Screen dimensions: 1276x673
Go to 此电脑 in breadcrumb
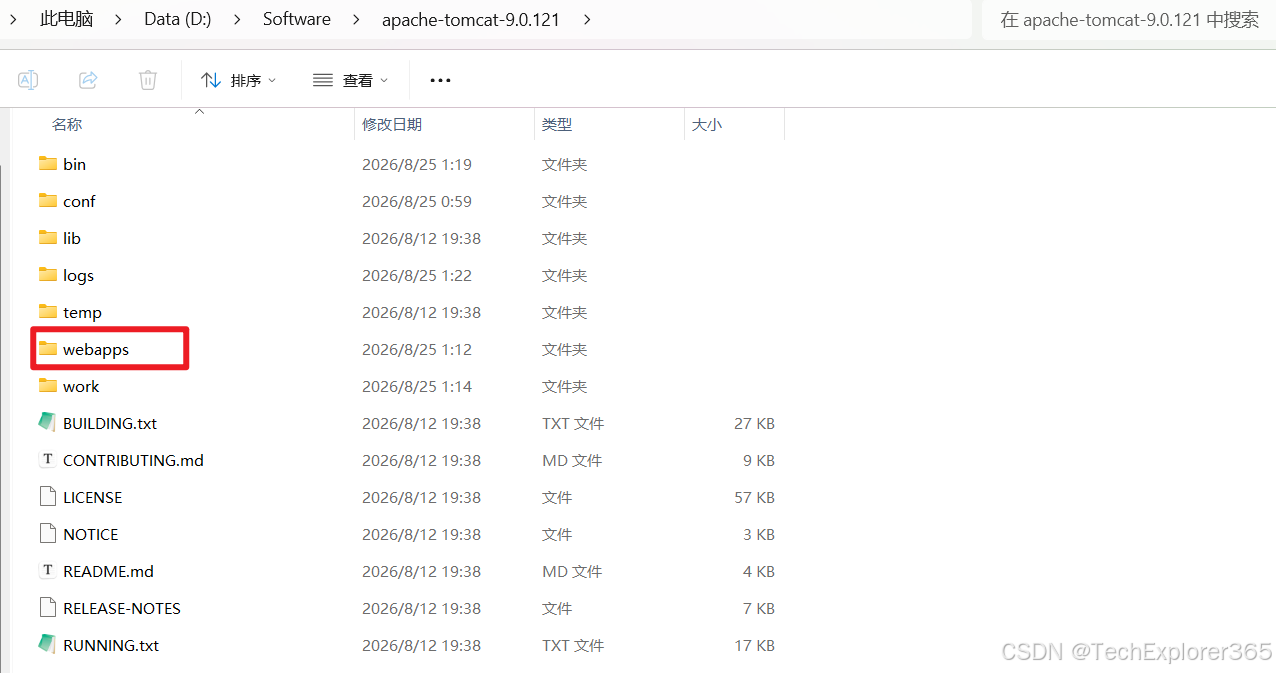[x=67, y=19]
